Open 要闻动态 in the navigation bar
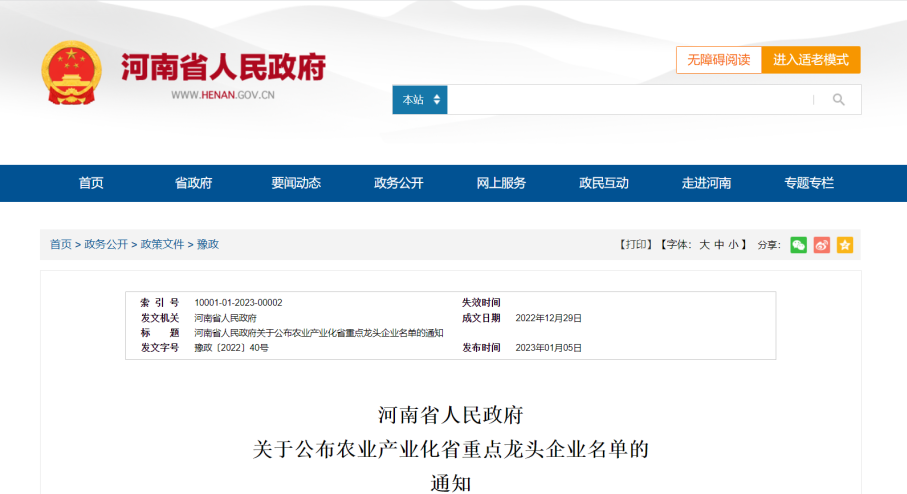The height and width of the screenshot is (494, 907). (x=296, y=183)
